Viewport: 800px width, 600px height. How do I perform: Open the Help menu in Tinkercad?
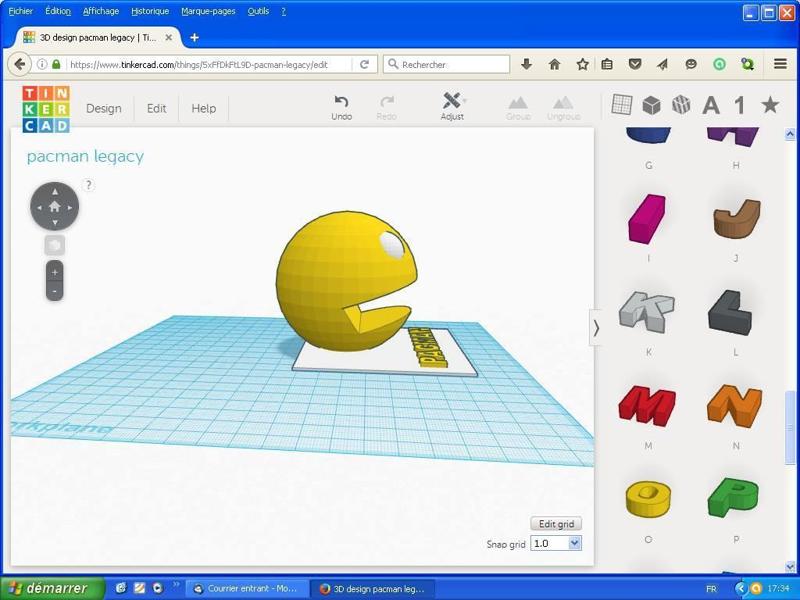click(x=204, y=108)
